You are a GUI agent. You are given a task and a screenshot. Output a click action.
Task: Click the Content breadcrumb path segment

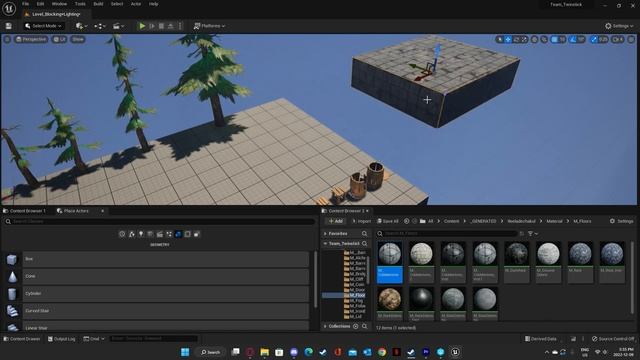(x=451, y=221)
